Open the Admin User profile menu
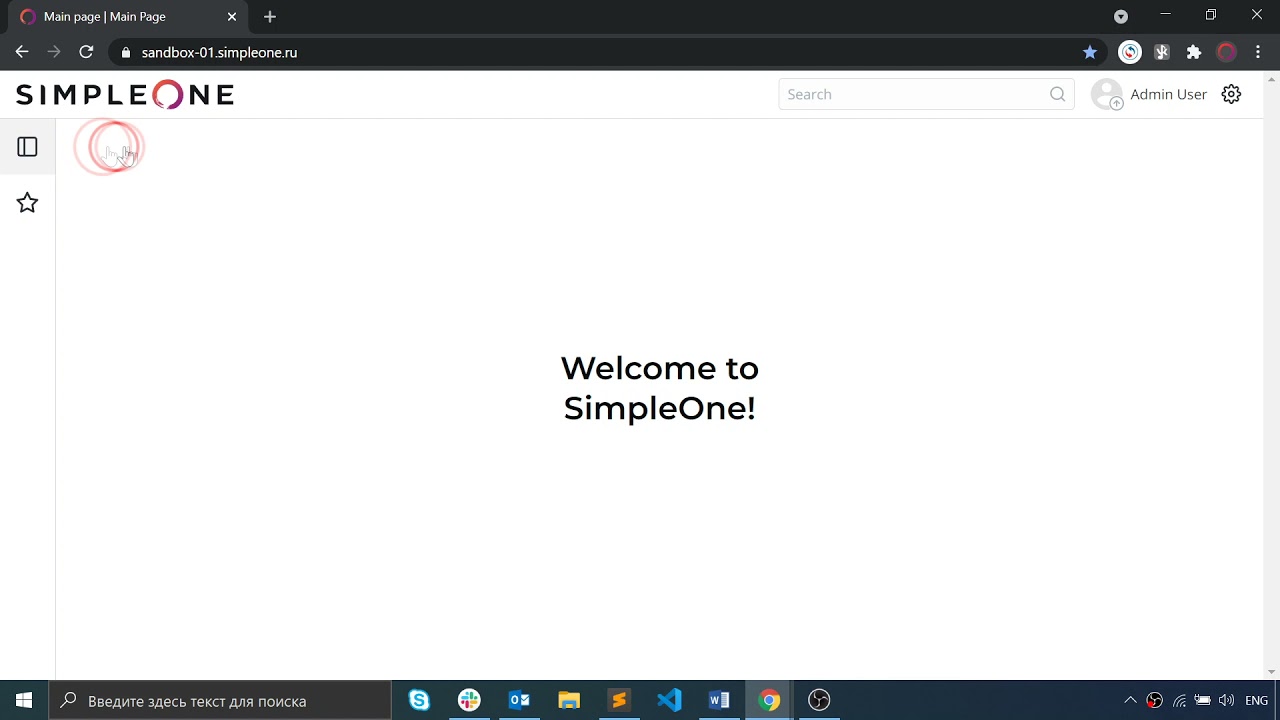Screen dimensions: 1280x720 pyautogui.click(x=1168, y=94)
